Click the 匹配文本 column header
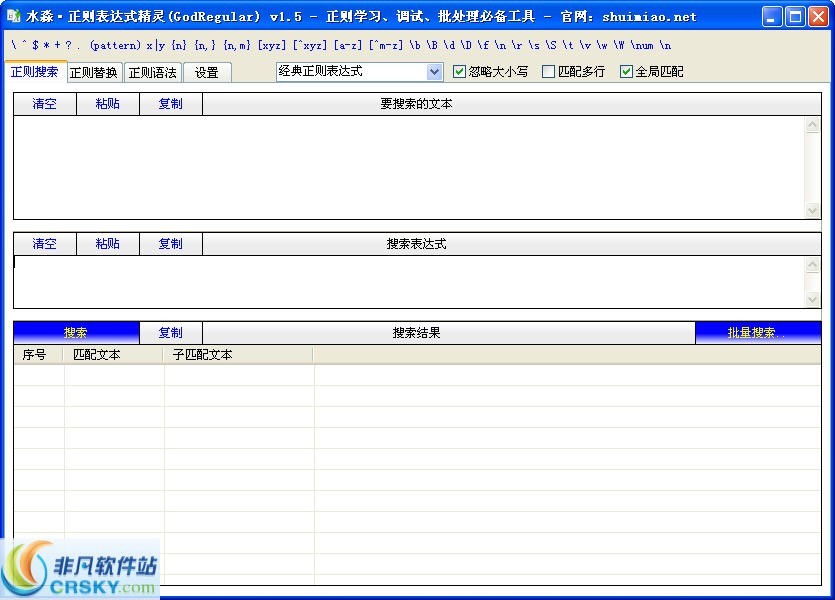Screen dimensions: 835x600 point(113,355)
